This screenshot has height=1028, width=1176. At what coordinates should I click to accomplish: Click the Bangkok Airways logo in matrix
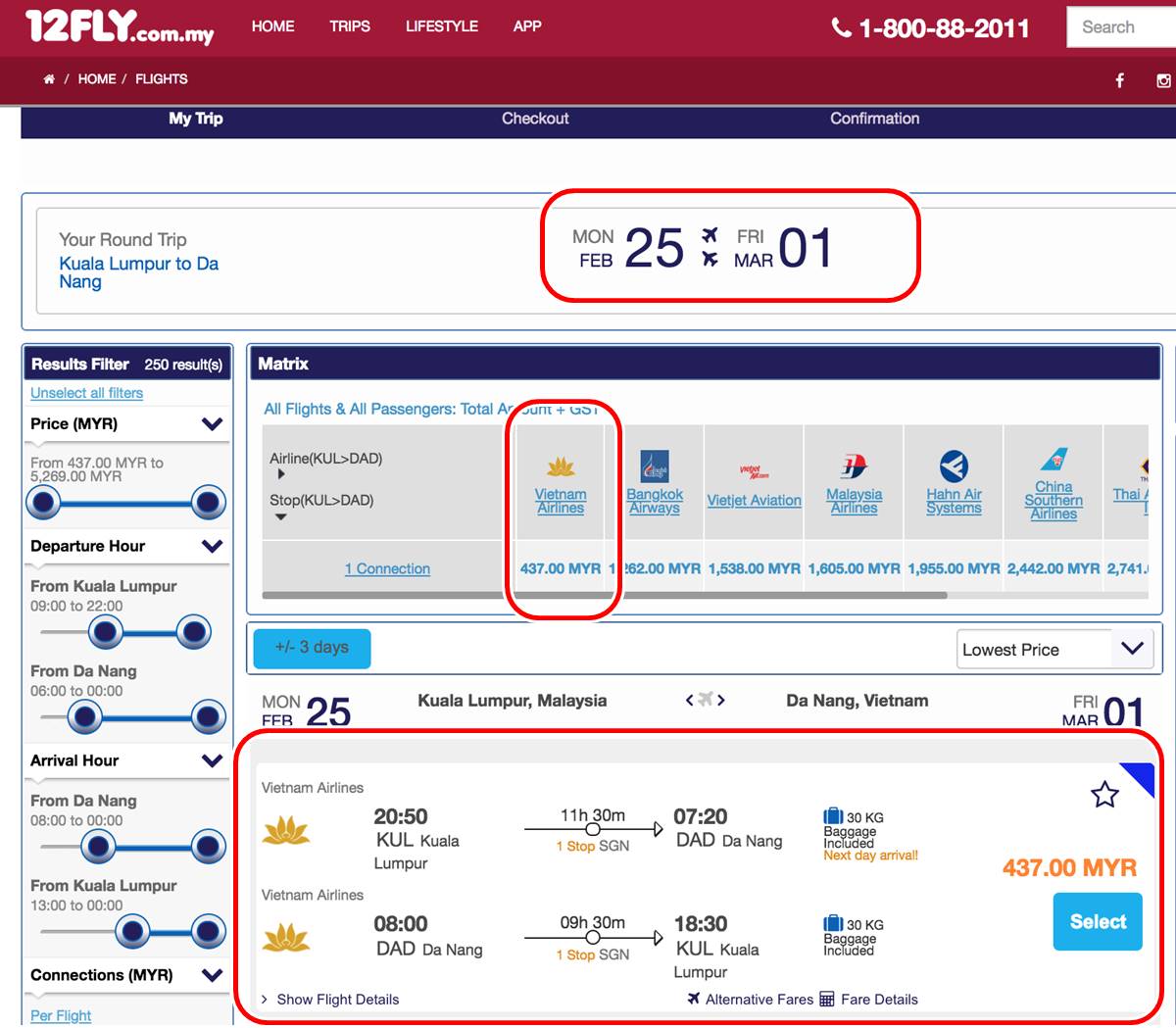(655, 465)
